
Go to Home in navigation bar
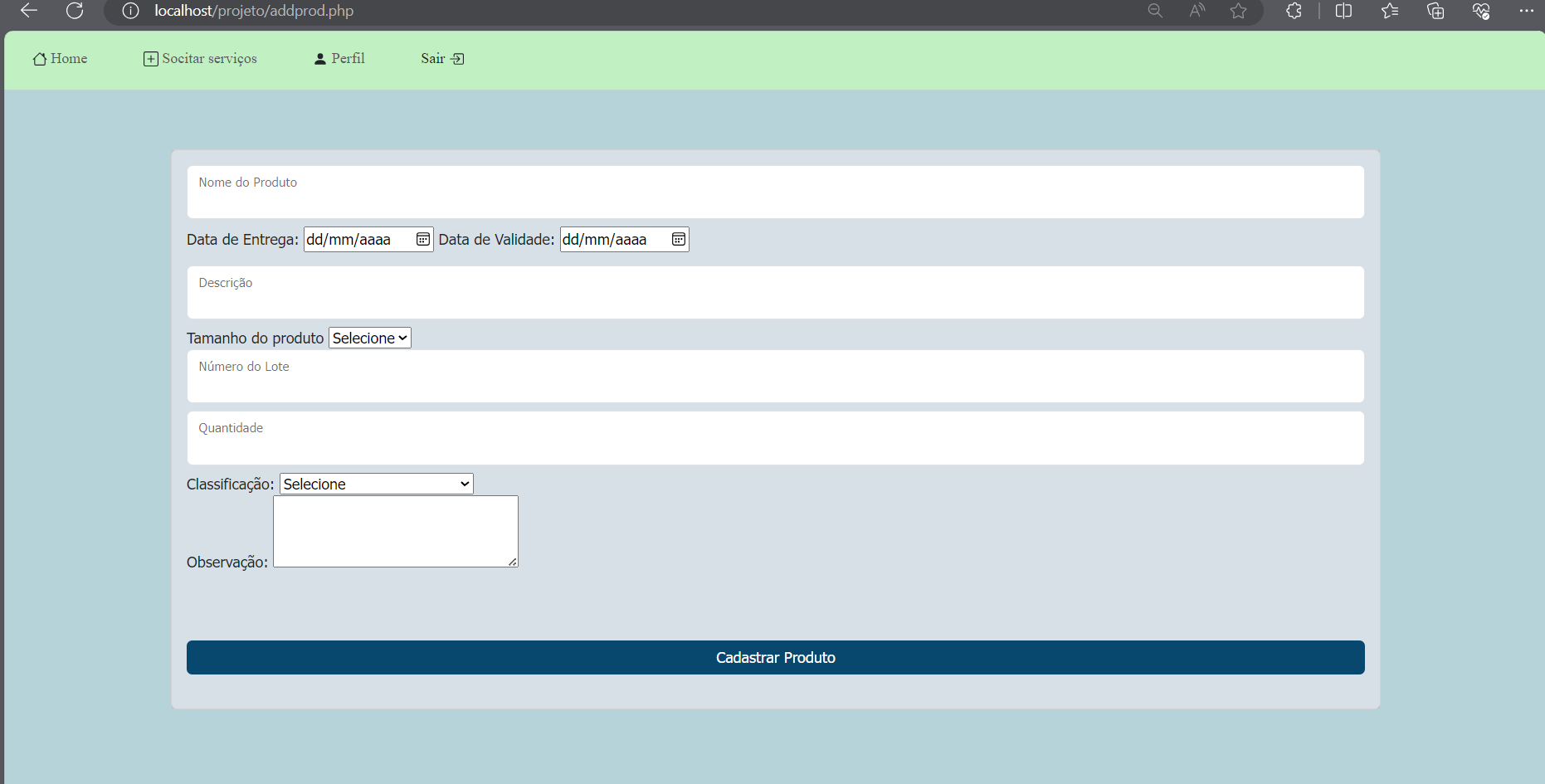click(60, 59)
